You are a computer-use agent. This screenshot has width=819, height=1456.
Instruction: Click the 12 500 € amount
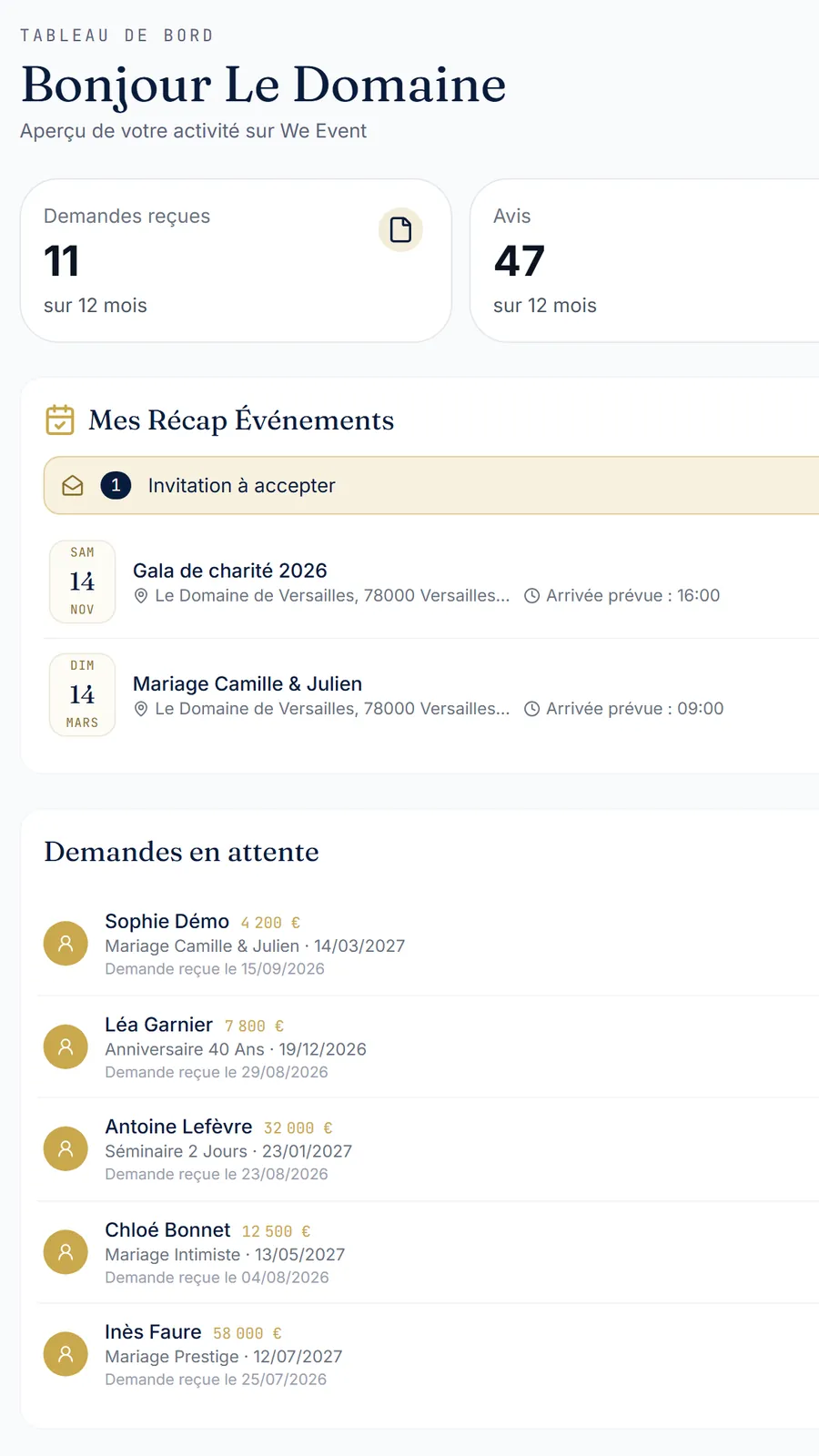point(276,1231)
